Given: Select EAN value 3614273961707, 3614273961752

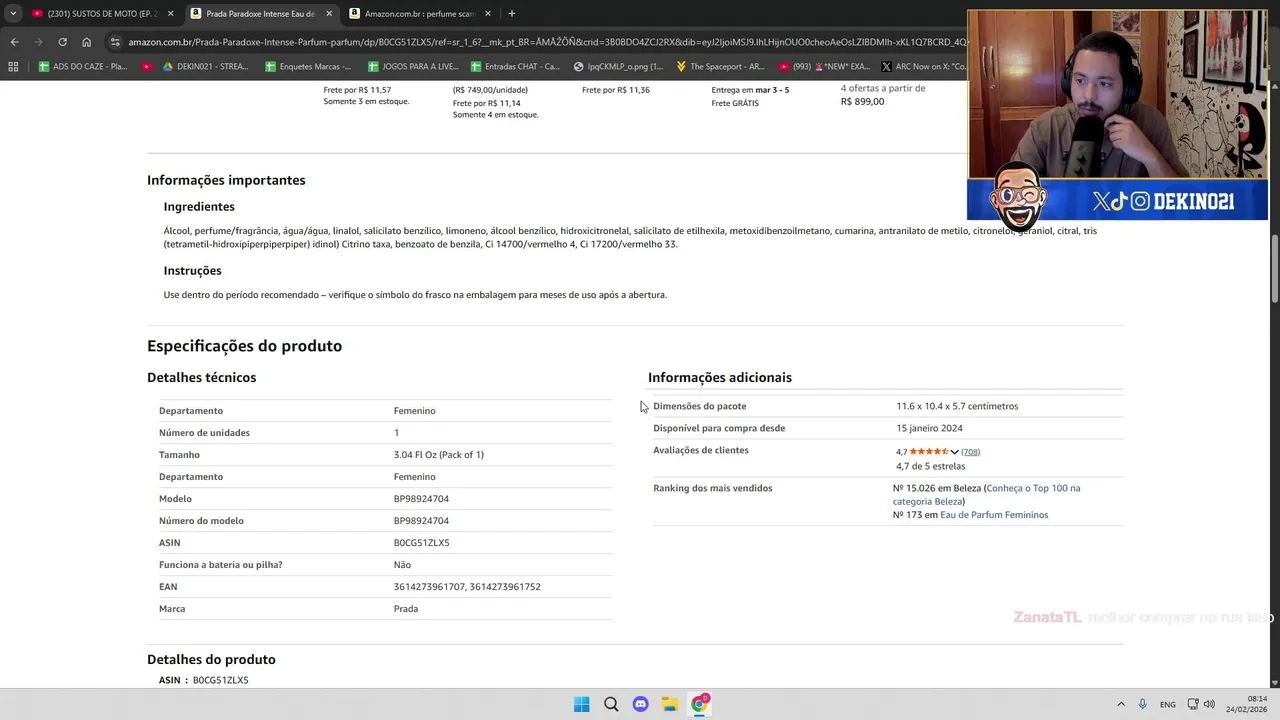Looking at the screenshot, I should coord(467,587).
